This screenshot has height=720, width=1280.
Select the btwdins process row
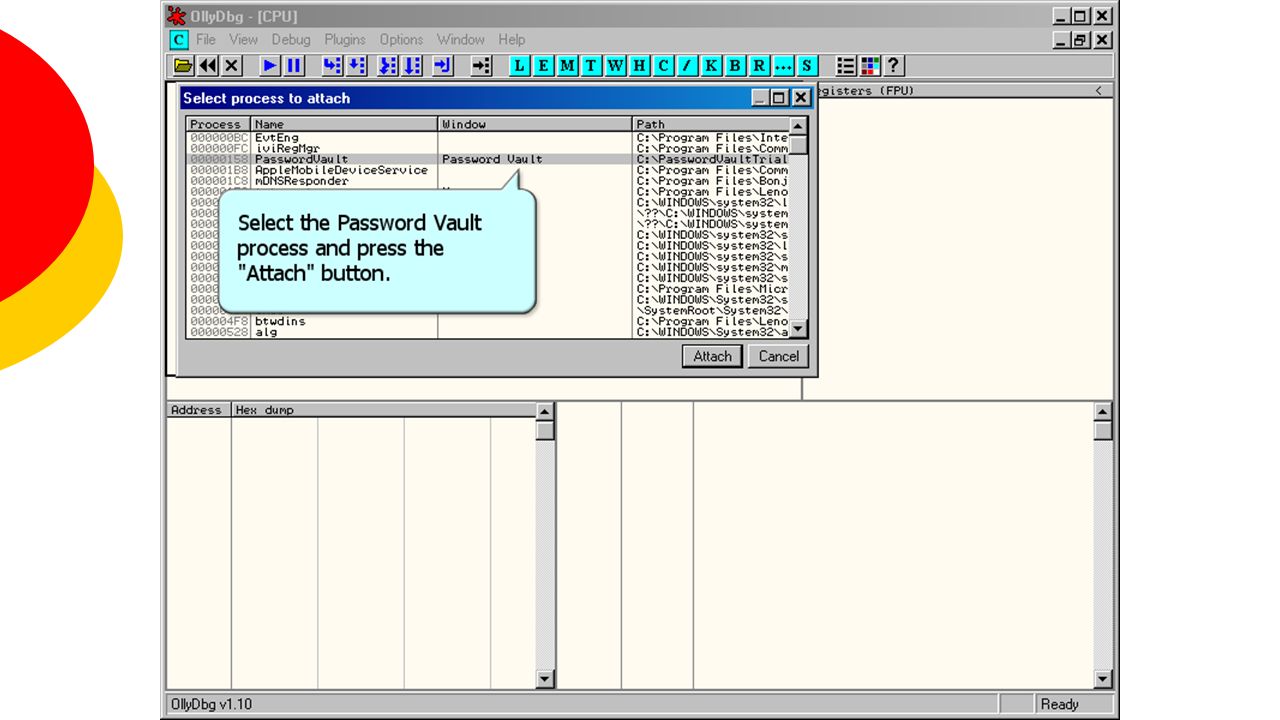point(488,321)
